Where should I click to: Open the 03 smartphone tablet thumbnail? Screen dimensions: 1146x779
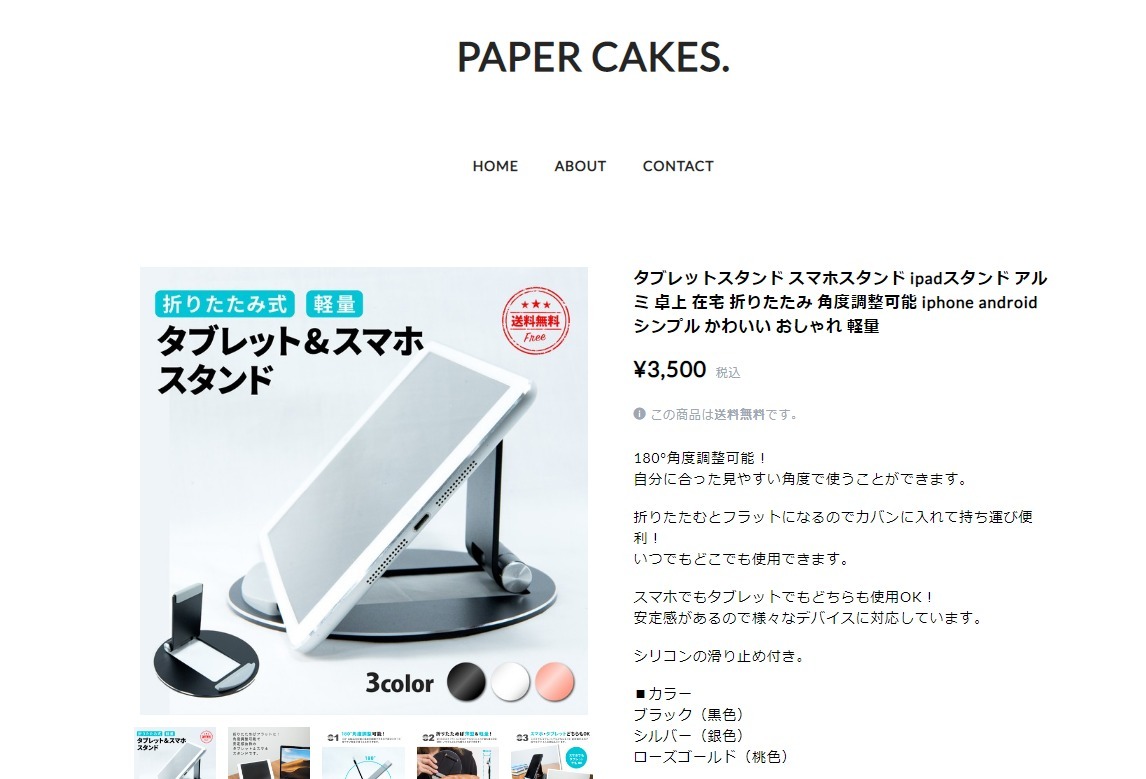(552, 753)
